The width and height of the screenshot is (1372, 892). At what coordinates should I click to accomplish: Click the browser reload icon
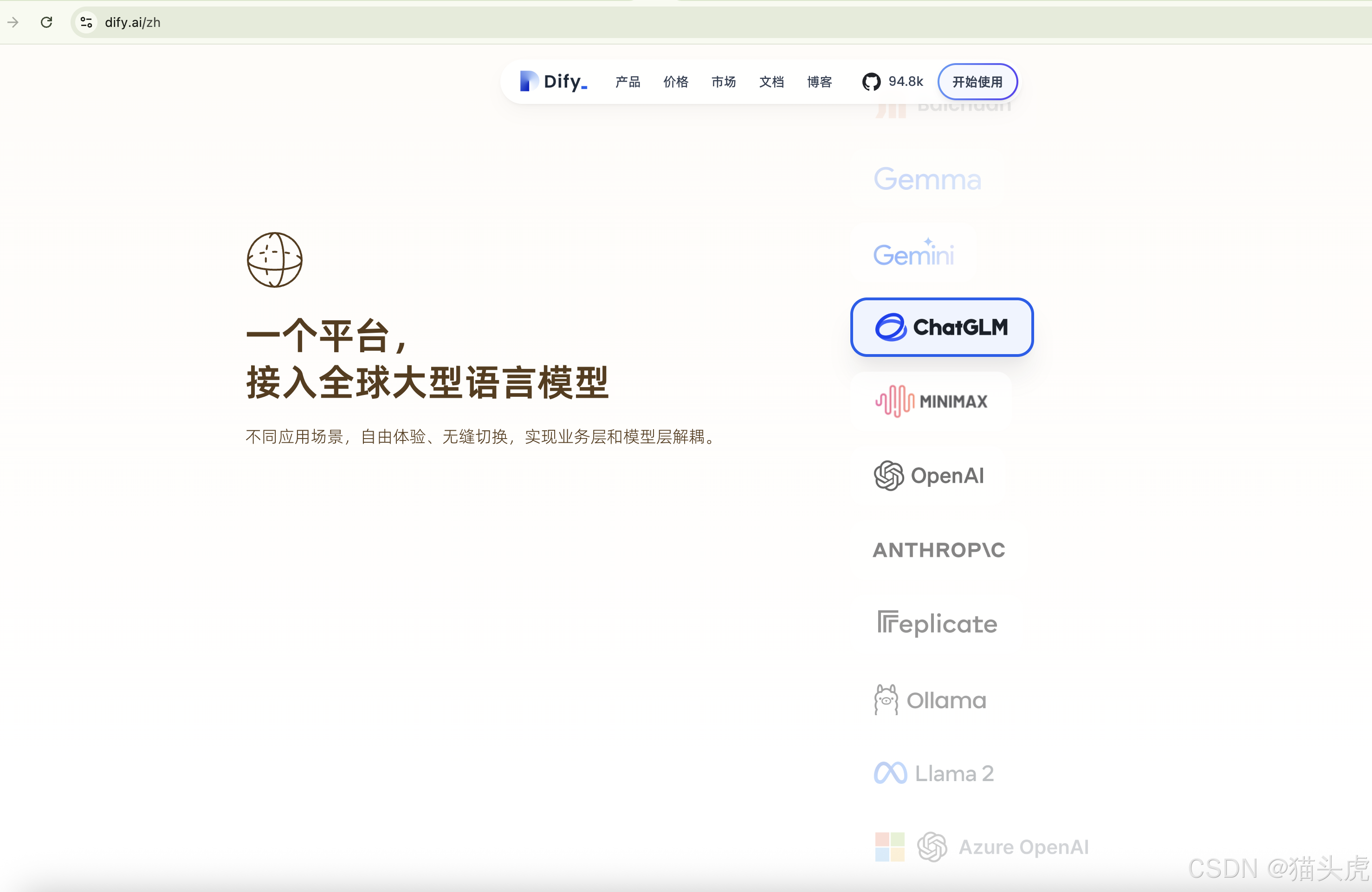point(47,22)
